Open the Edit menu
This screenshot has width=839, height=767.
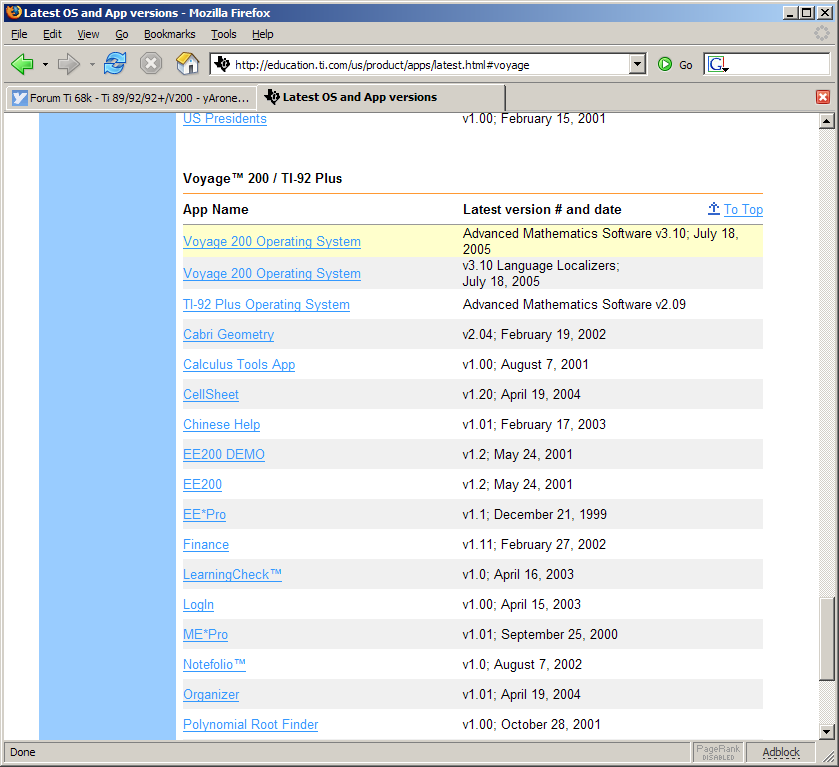[x=52, y=34]
